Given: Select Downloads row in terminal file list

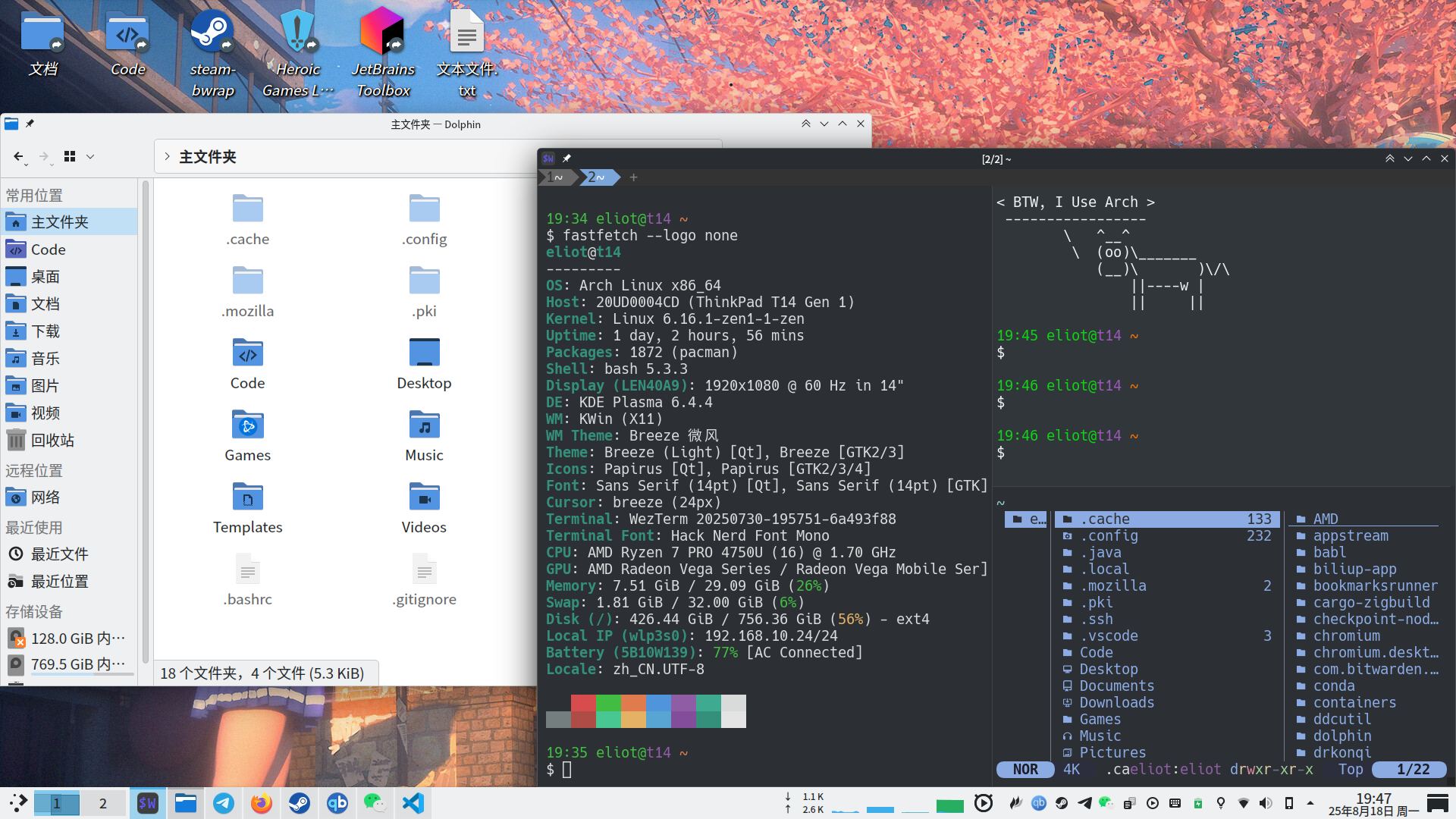Looking at the screenshot, I should (x=1168, y=703).
